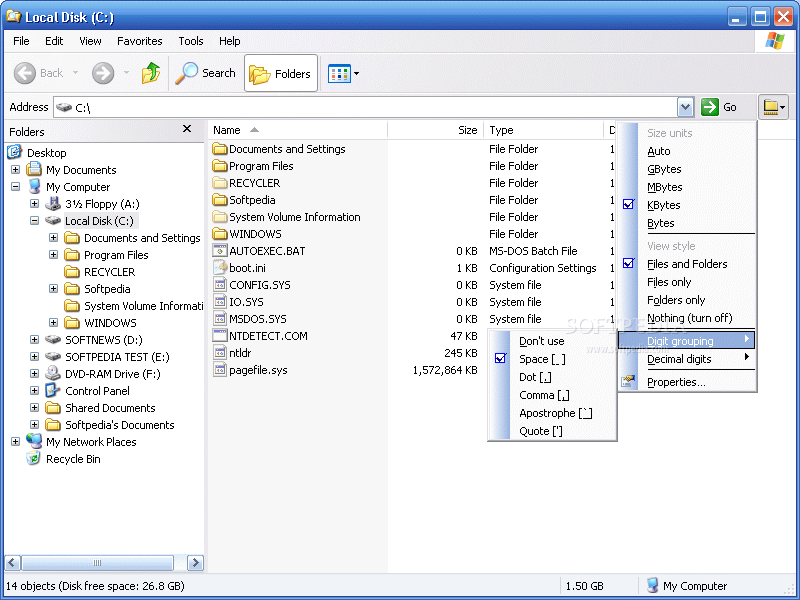Click NTDETECT.COM file icon

(x=220, y=335)
